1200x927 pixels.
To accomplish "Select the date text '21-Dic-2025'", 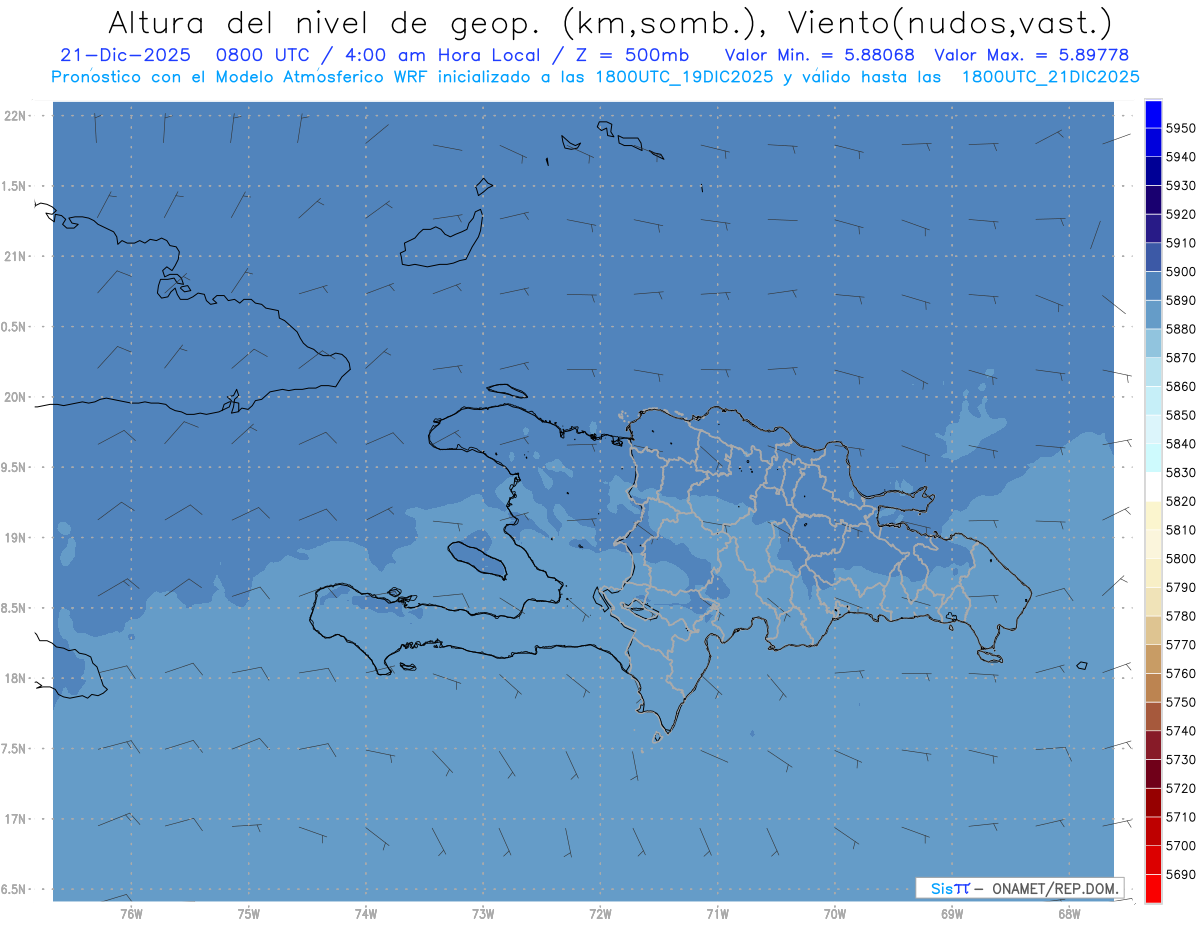I will [x=124, y=55].
